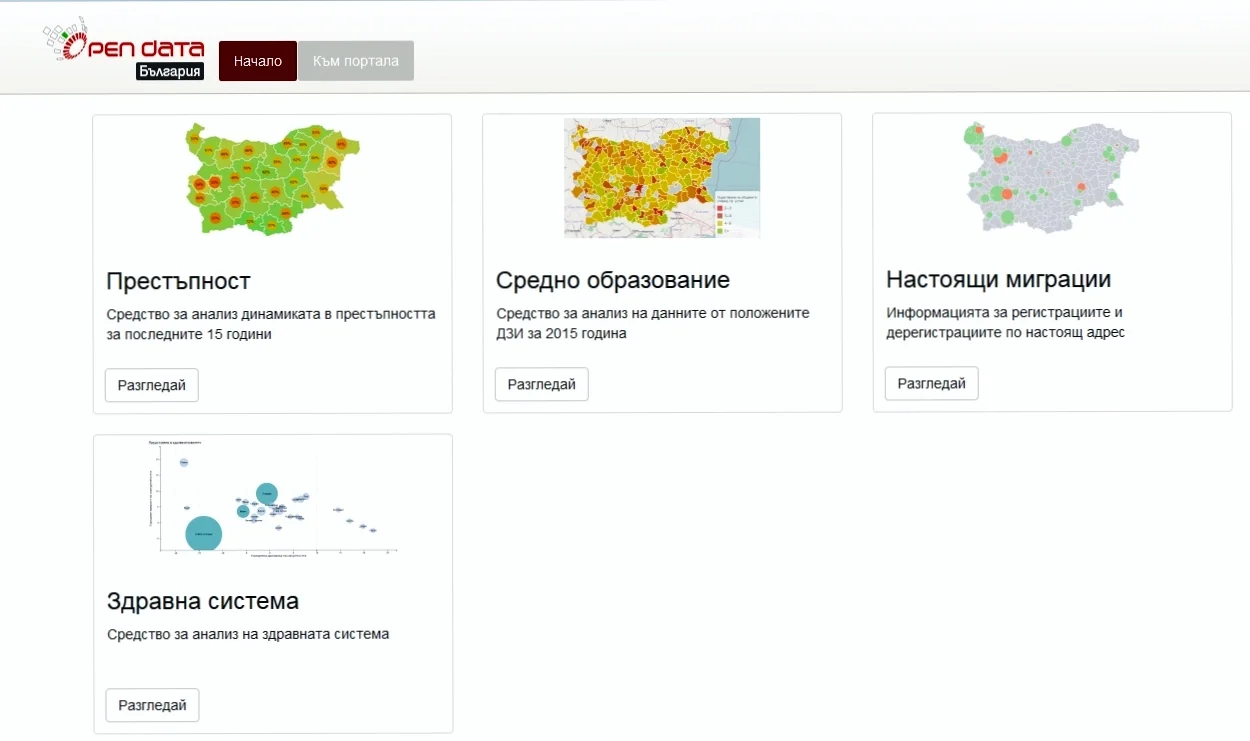Open the Настоящи миграции bubble map thumbnail
The height and width of the screenshot is (741, 1250).
point(1052,178)
